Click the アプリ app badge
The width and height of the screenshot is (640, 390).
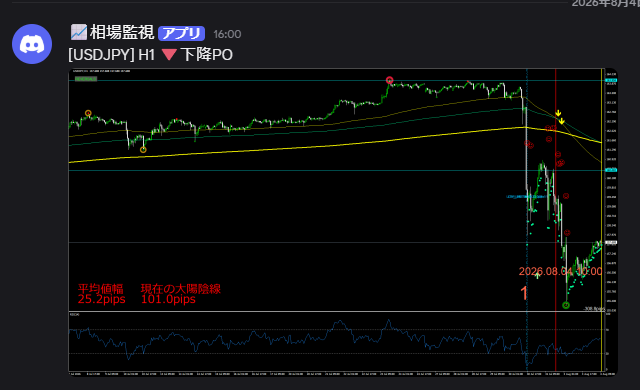point(181,33)
